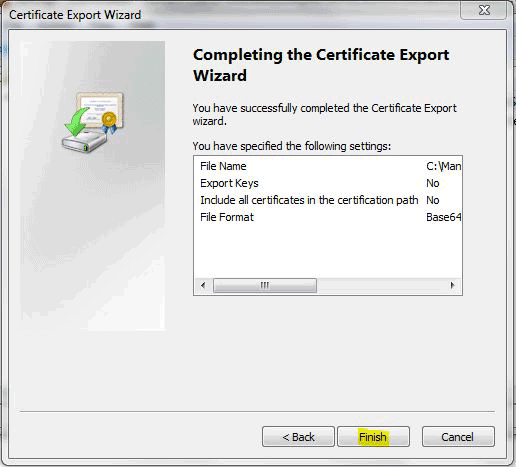516x467 pixels.
Task: Click the settings list right scroll arrow
Action: click(x=452, y=285)
